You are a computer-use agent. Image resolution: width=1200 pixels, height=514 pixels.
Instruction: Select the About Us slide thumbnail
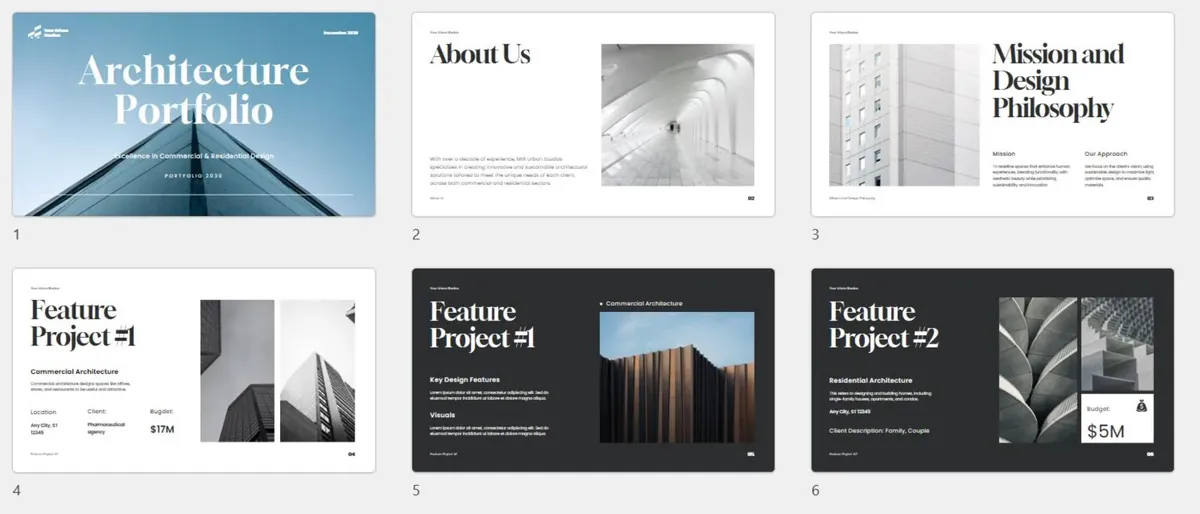(593, 114)
